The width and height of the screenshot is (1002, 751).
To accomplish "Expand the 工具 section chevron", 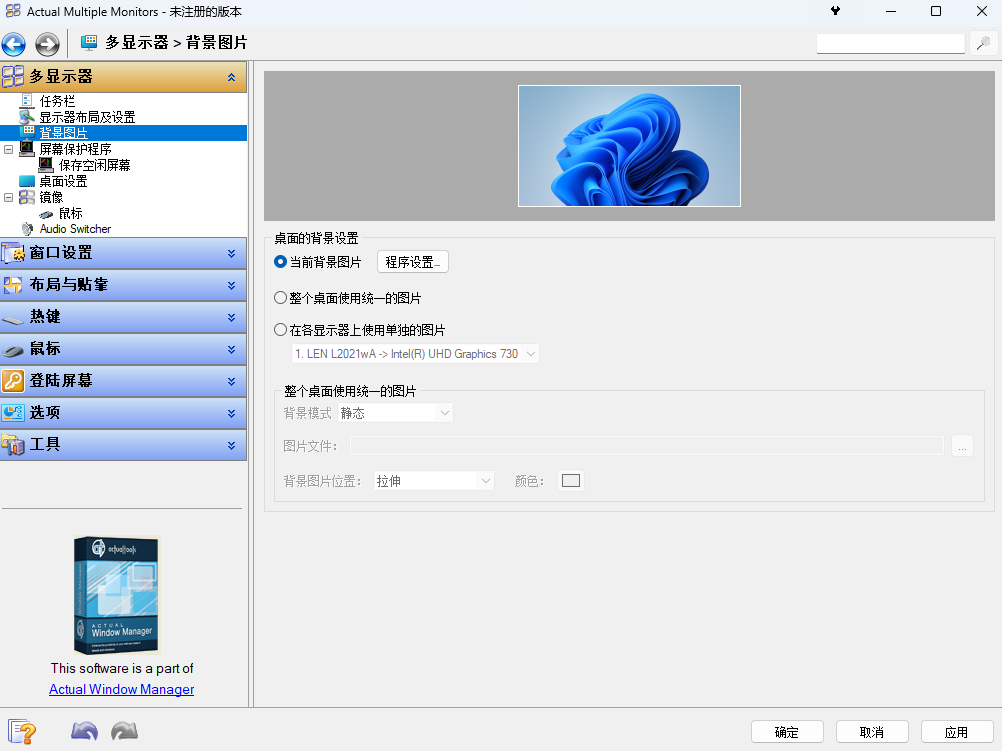I will point(231,445).
